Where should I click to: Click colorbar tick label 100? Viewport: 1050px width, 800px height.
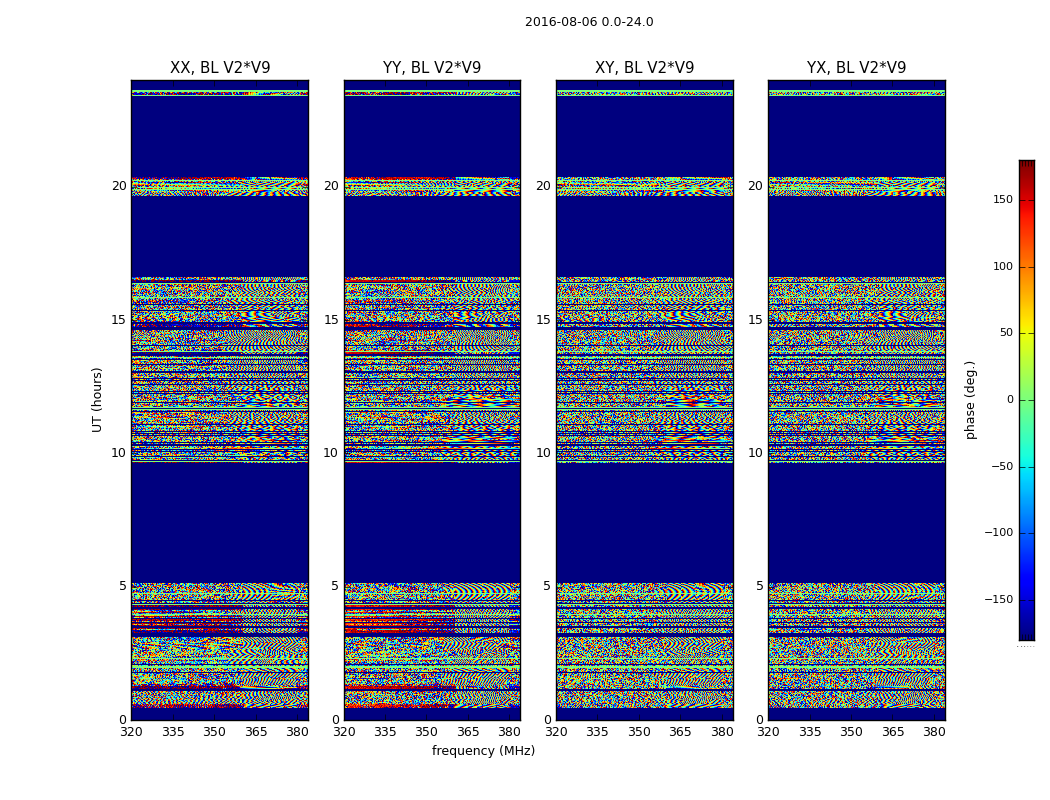point(1002,266)
